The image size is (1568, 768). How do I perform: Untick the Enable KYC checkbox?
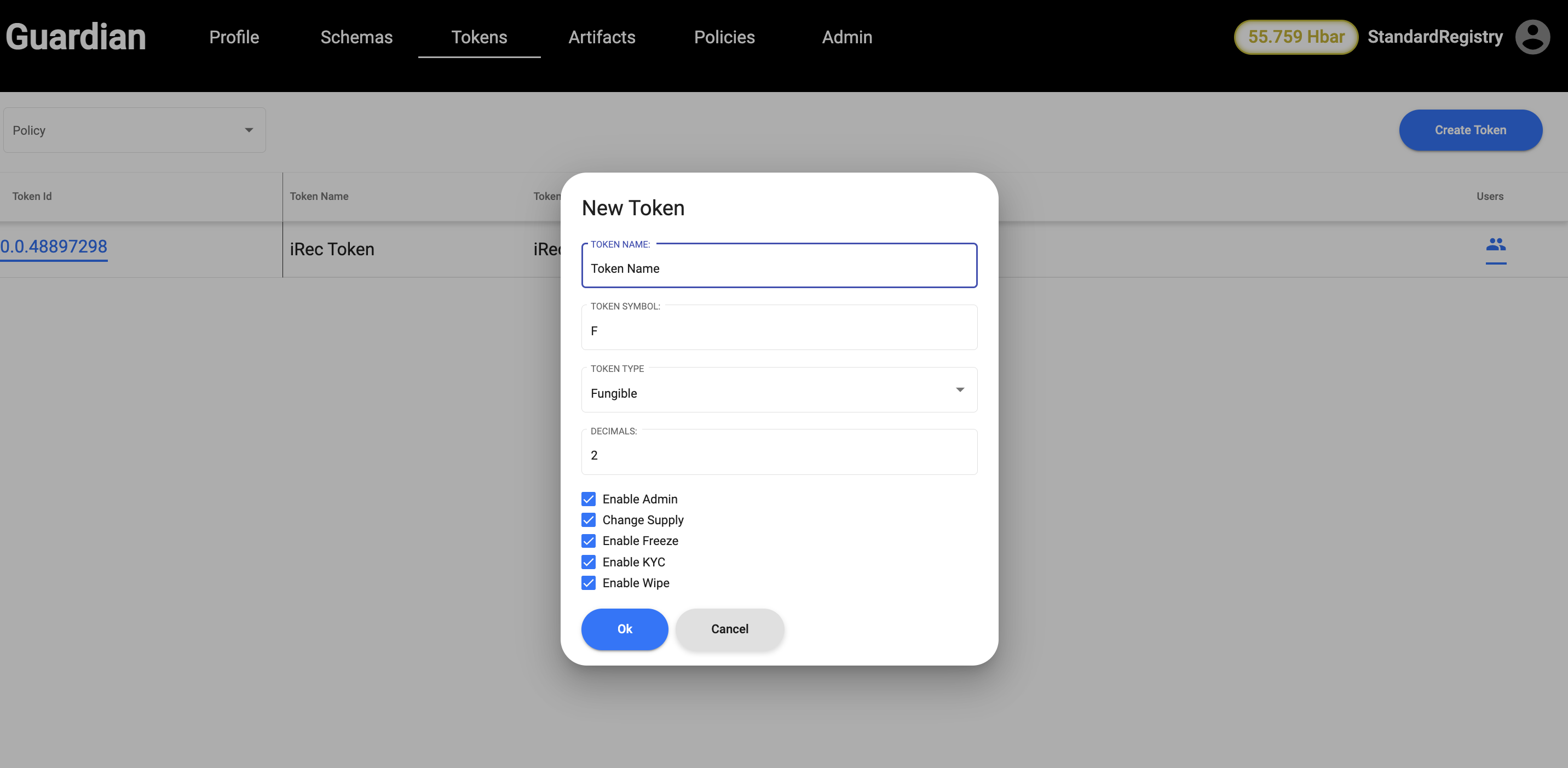tap(588, 561)
